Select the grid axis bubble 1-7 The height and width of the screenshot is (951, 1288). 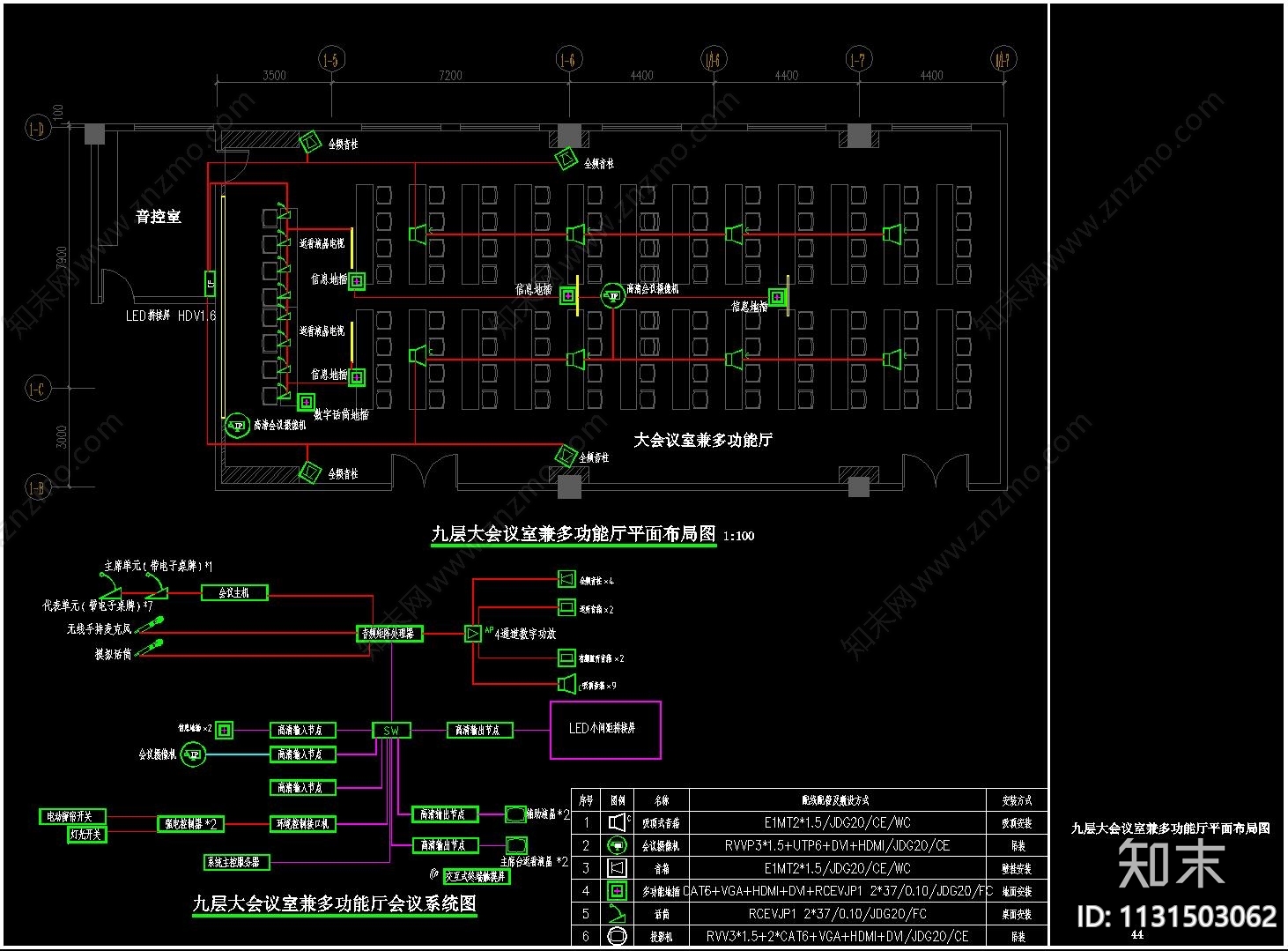(857, 60)
